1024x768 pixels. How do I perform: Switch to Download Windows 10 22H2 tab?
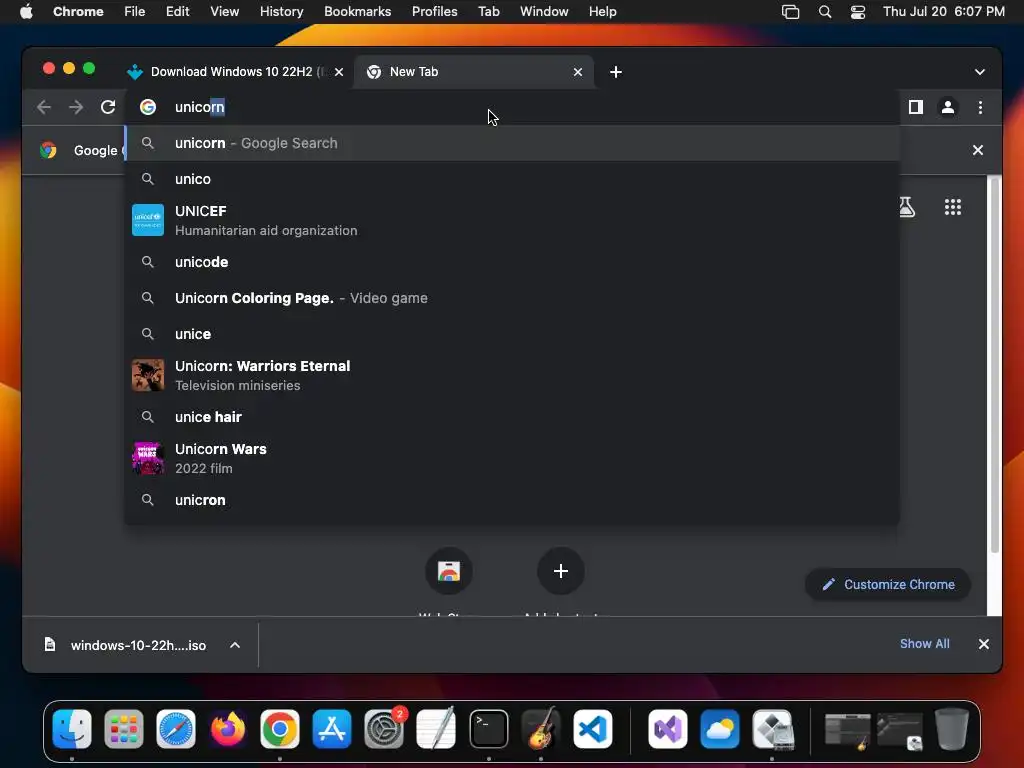tap(235, 72)
